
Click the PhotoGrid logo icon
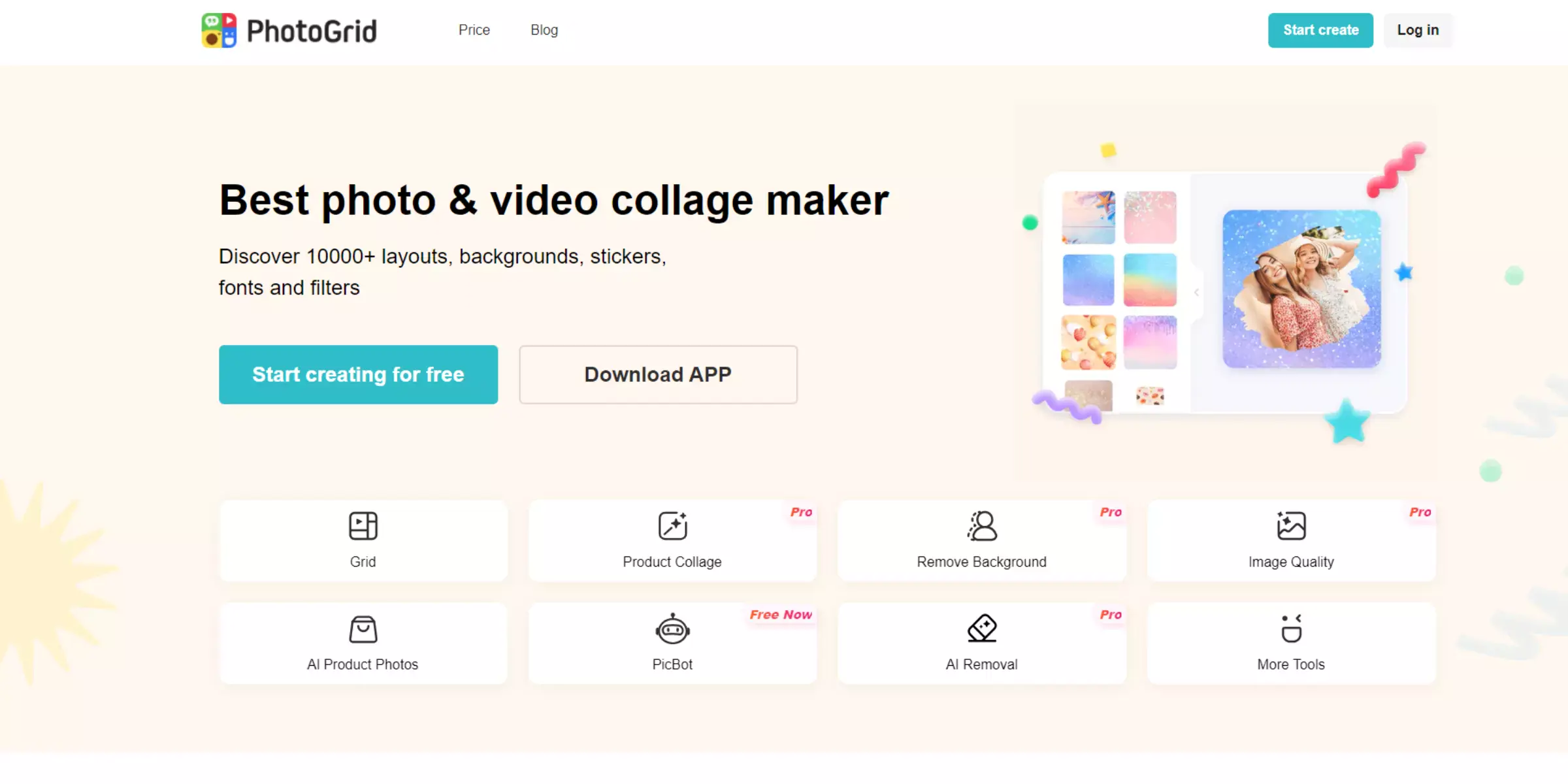[219, 30]
